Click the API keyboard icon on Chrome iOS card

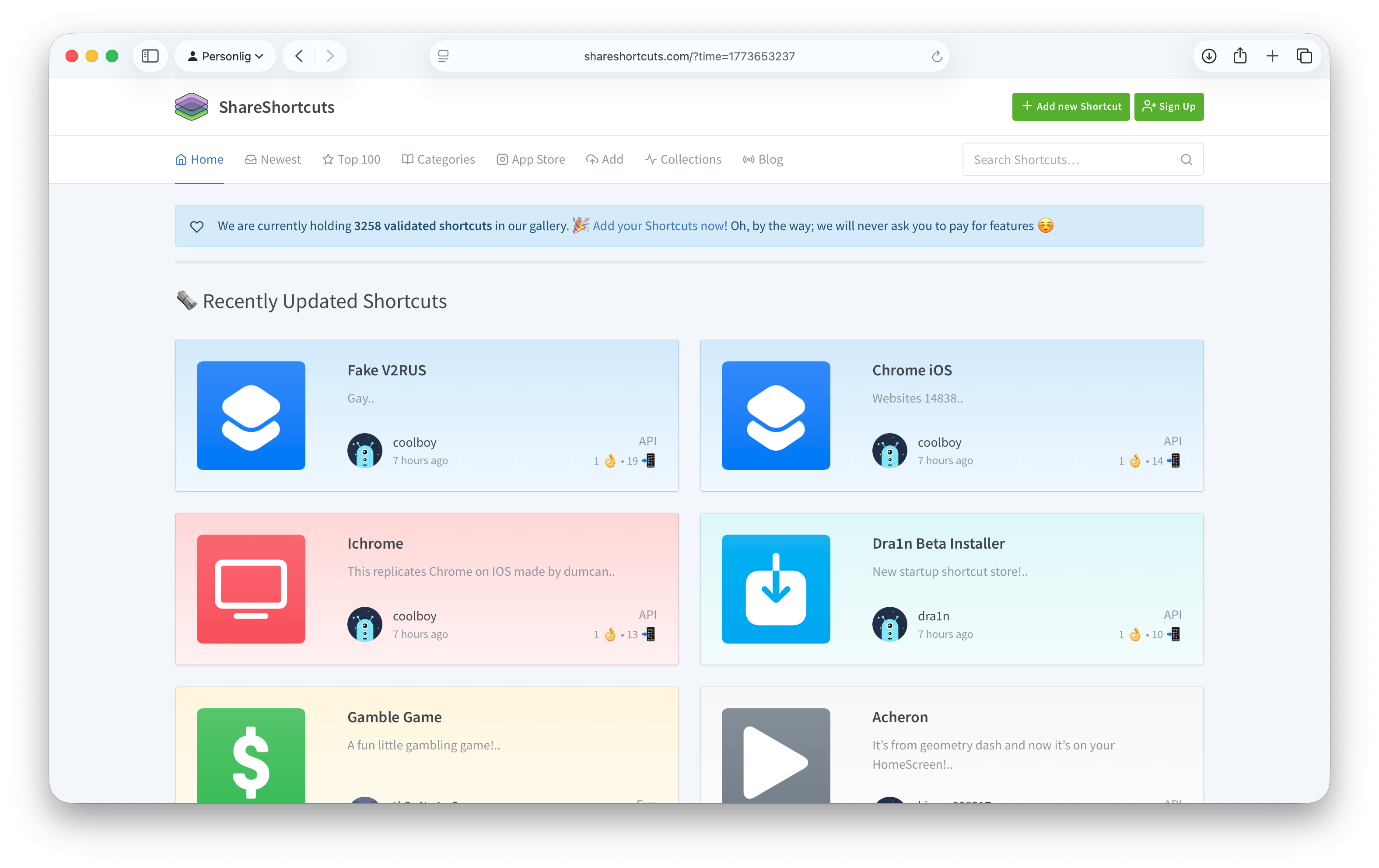(x=1176, y=461)
